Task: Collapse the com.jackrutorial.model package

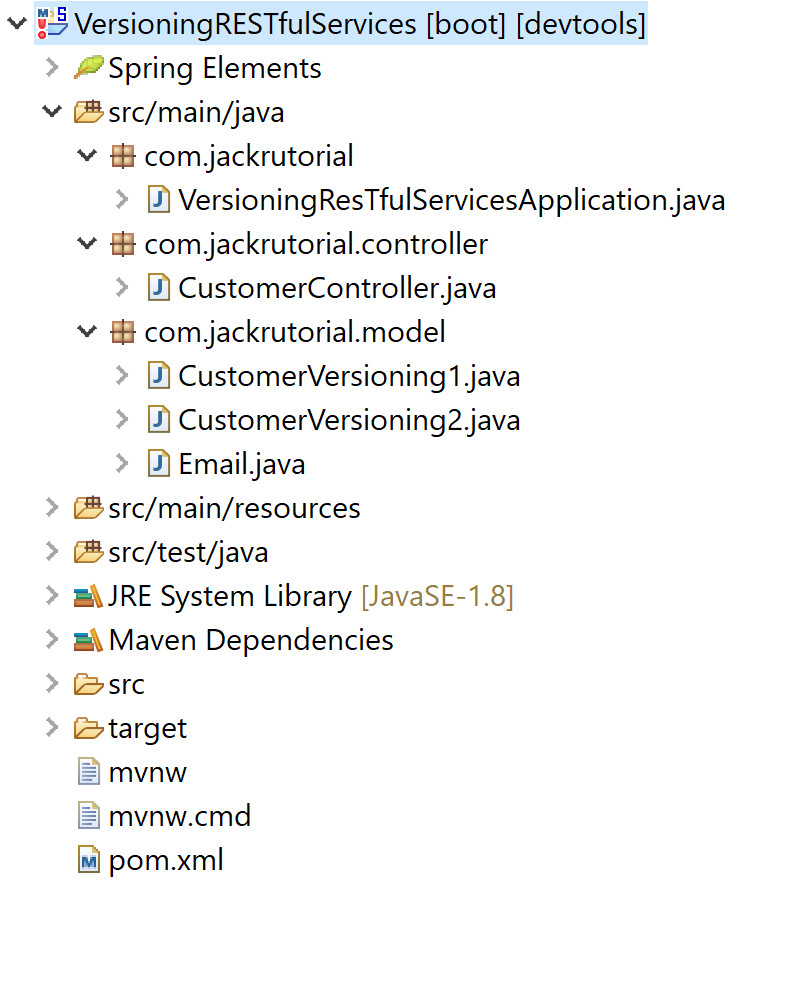Action: pos(86,331)
